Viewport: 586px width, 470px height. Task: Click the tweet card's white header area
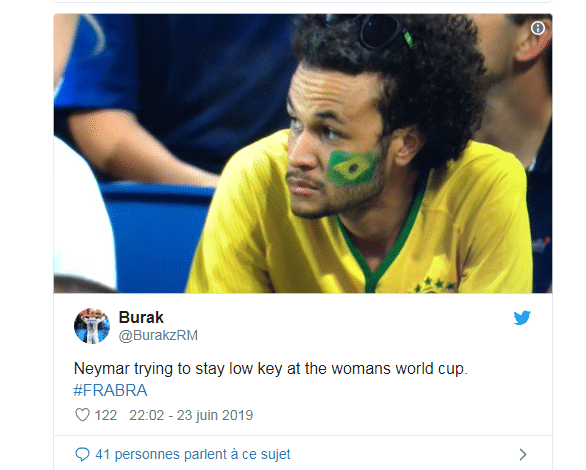point(303,326)
